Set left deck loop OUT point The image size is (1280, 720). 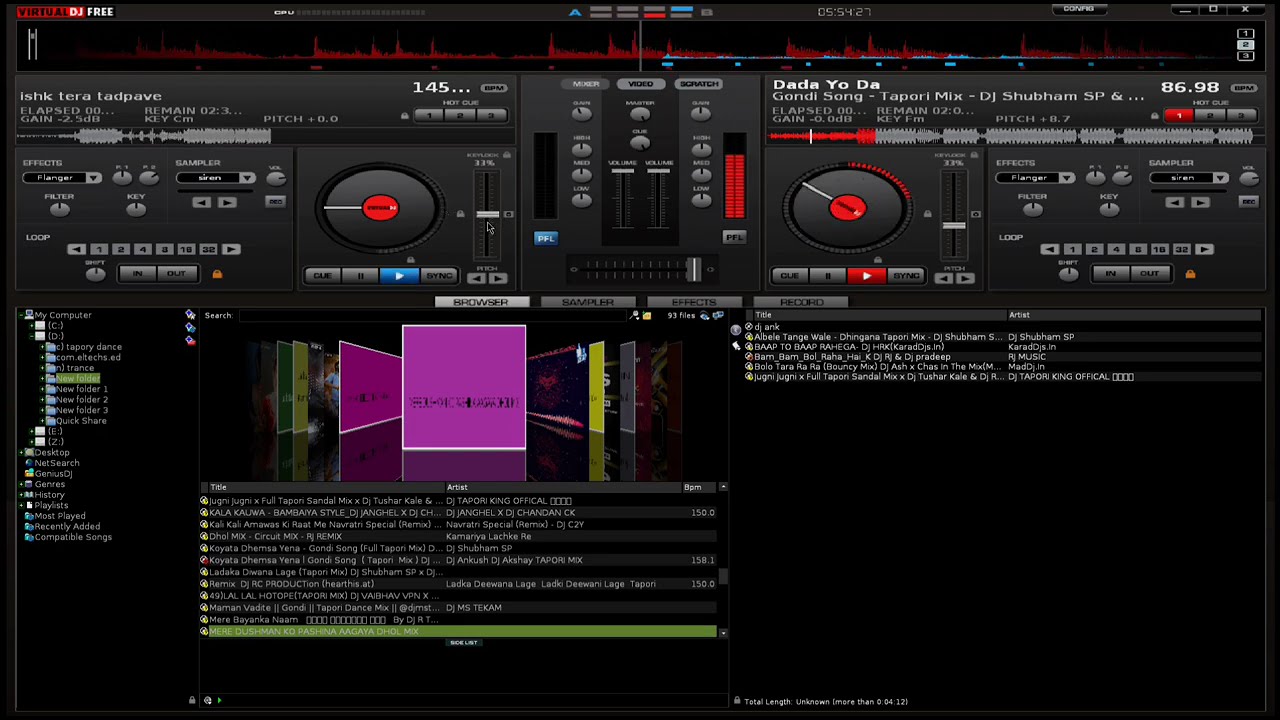tap(176, 274)
